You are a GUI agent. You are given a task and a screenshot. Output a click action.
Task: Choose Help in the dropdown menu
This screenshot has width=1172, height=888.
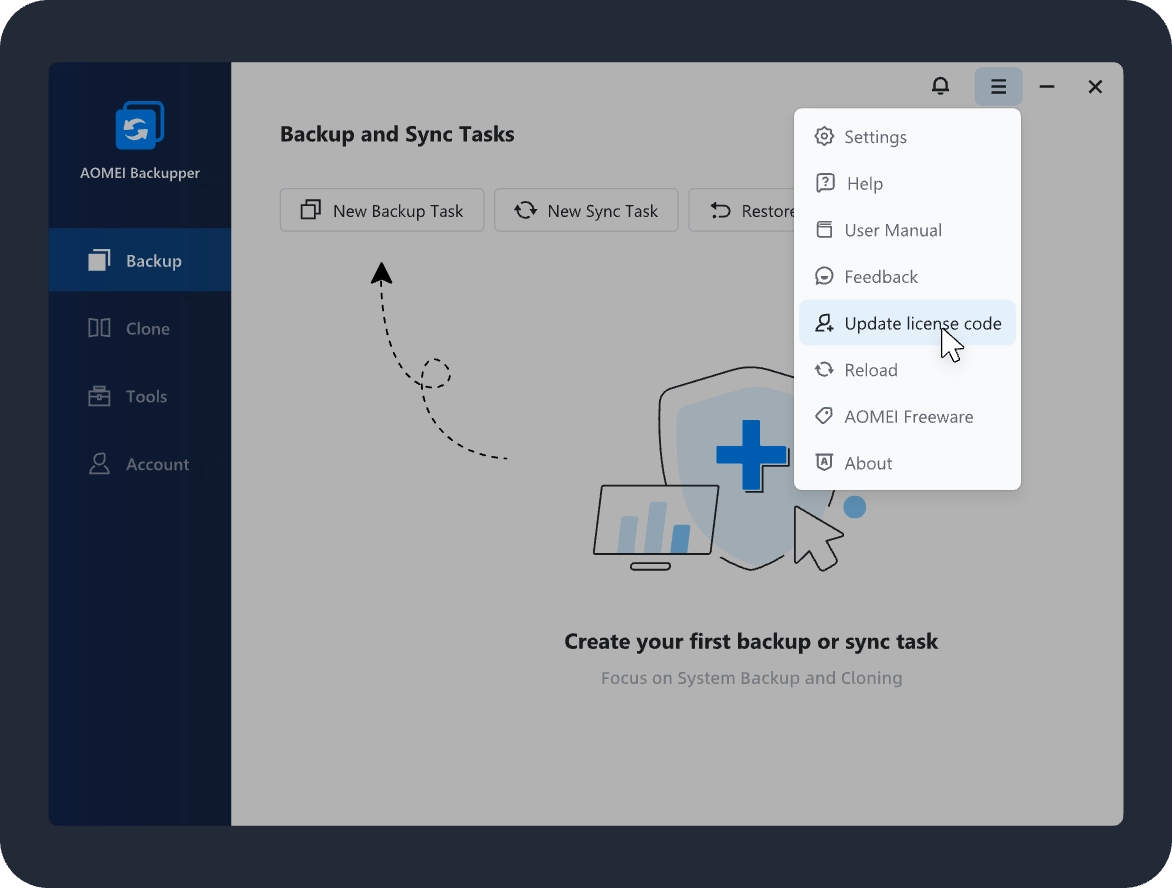coord(907,183)
